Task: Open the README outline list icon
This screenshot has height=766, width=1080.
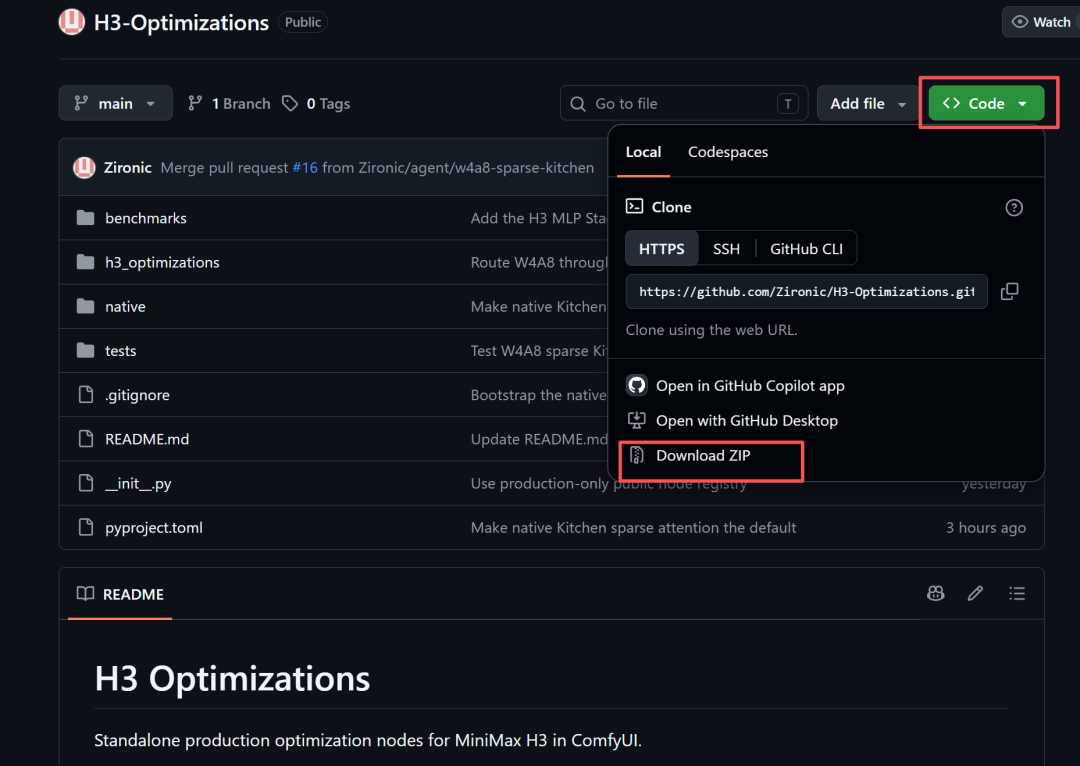Action: click(1017, 593)
